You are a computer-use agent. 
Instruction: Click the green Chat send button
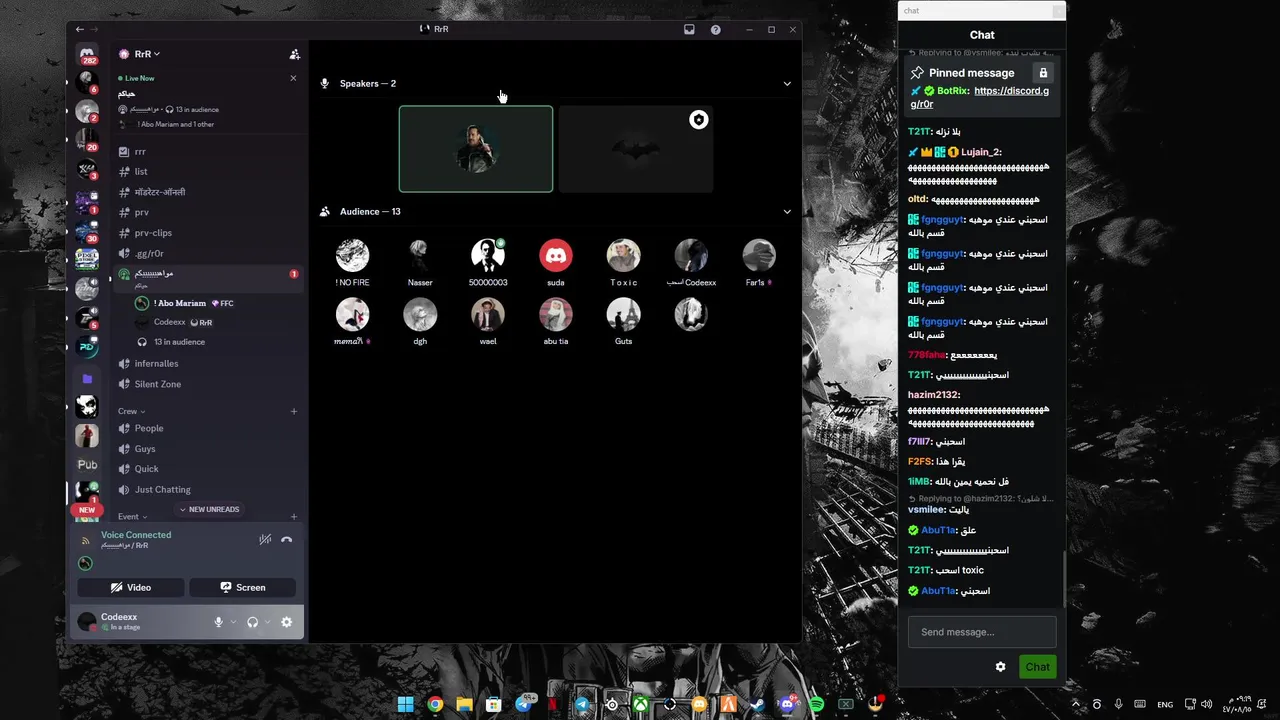pyautogui.click(x=1037, y=667)
